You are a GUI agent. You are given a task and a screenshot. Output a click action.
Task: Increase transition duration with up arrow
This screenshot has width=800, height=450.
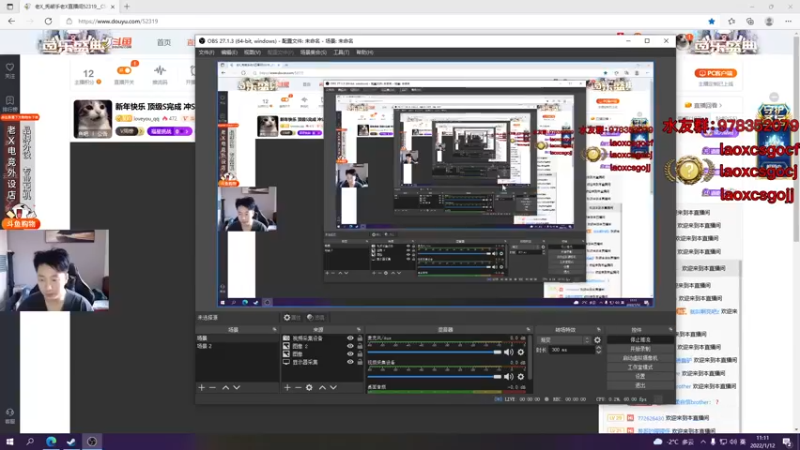598,348
